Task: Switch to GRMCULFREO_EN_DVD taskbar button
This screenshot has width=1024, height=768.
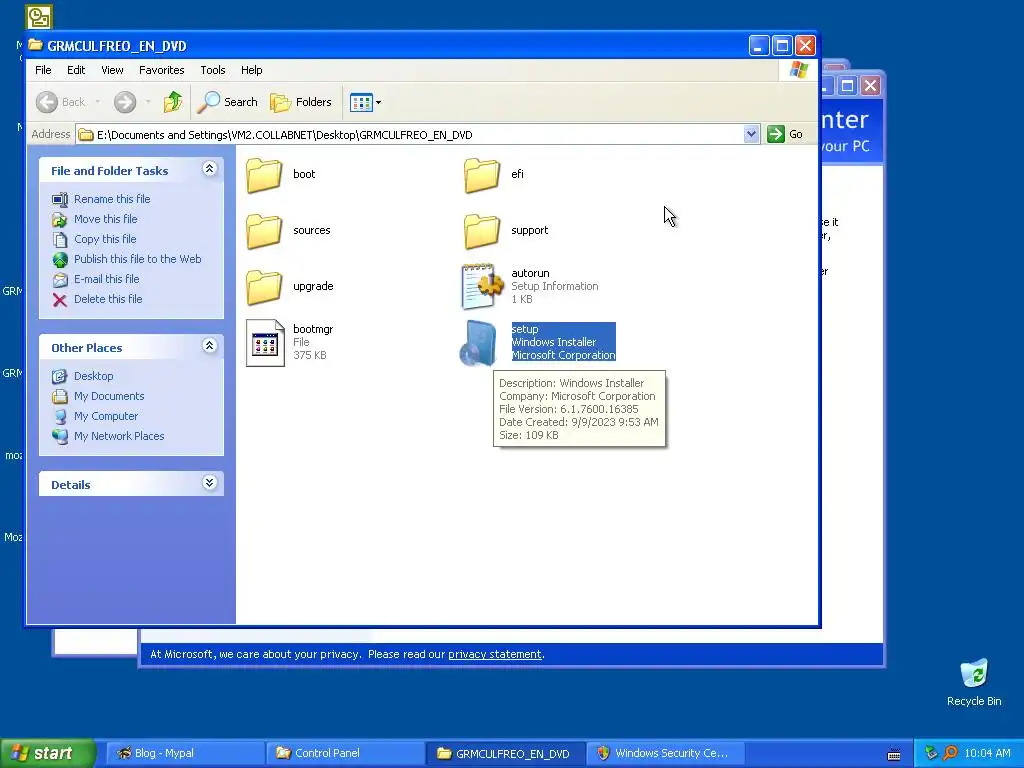Action: click(x=505, y=753)
